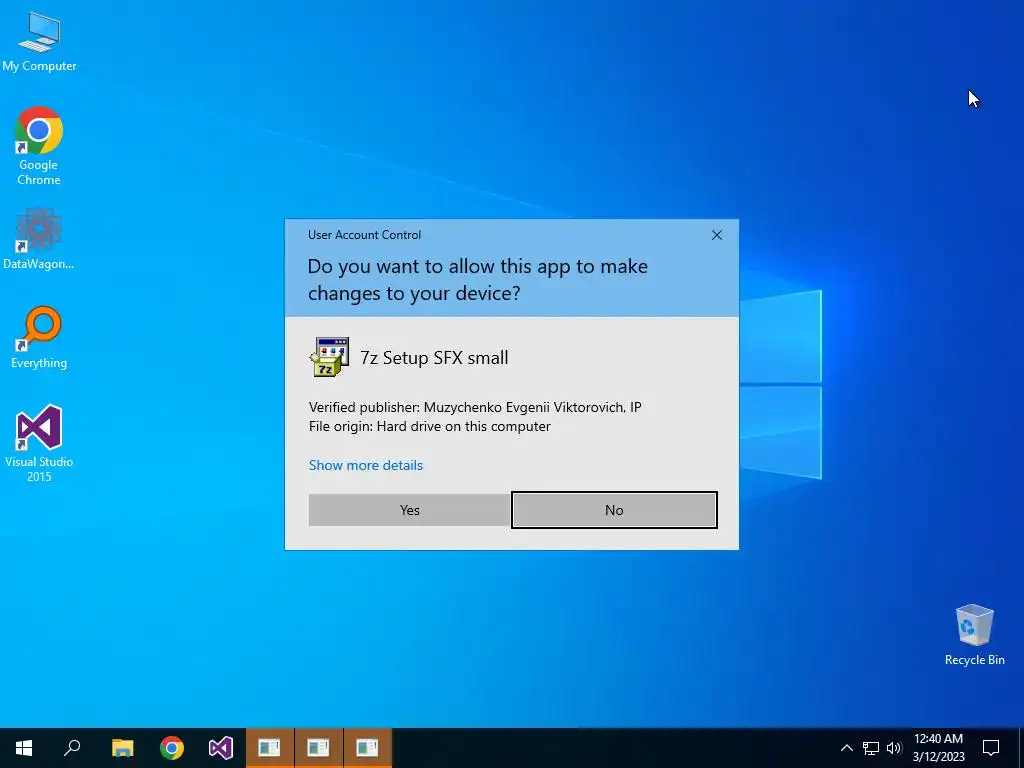Click the Verified publisher line
Screen dimensions: 1024x768
[x=475, y=407]
